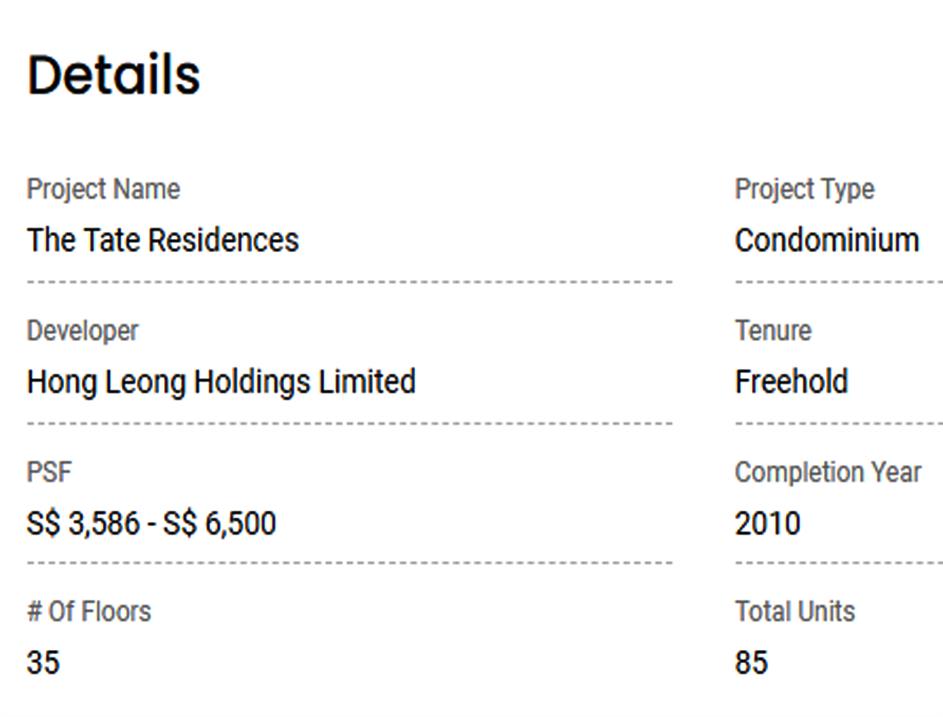The height and width of the screenshot is (717, 943).
Task: Click the Details heading
Action: point(114,75)
